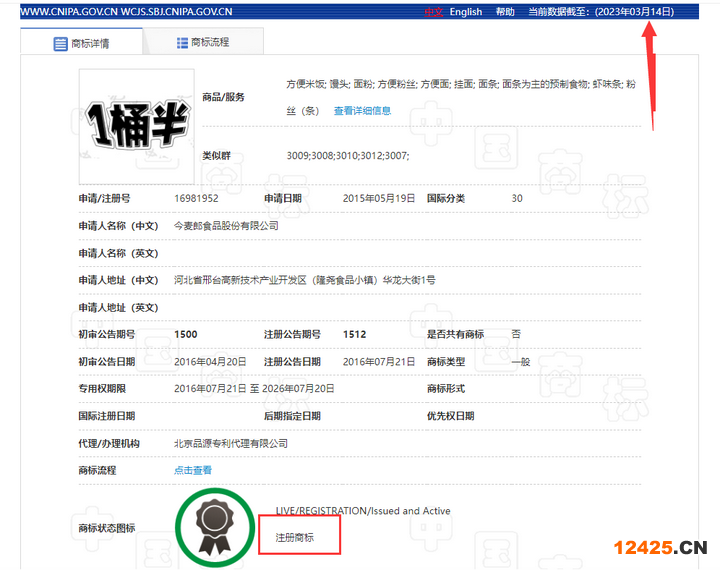Select the WWW.CNIPA.GOV.CN header text
Screen dimensions: 720x570
69,12
